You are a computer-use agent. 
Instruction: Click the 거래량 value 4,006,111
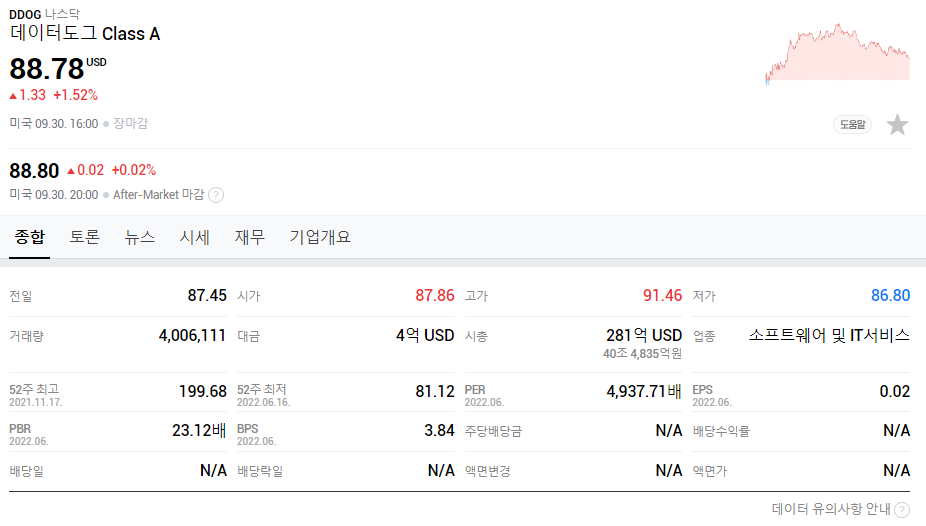(x=193, y=335)
